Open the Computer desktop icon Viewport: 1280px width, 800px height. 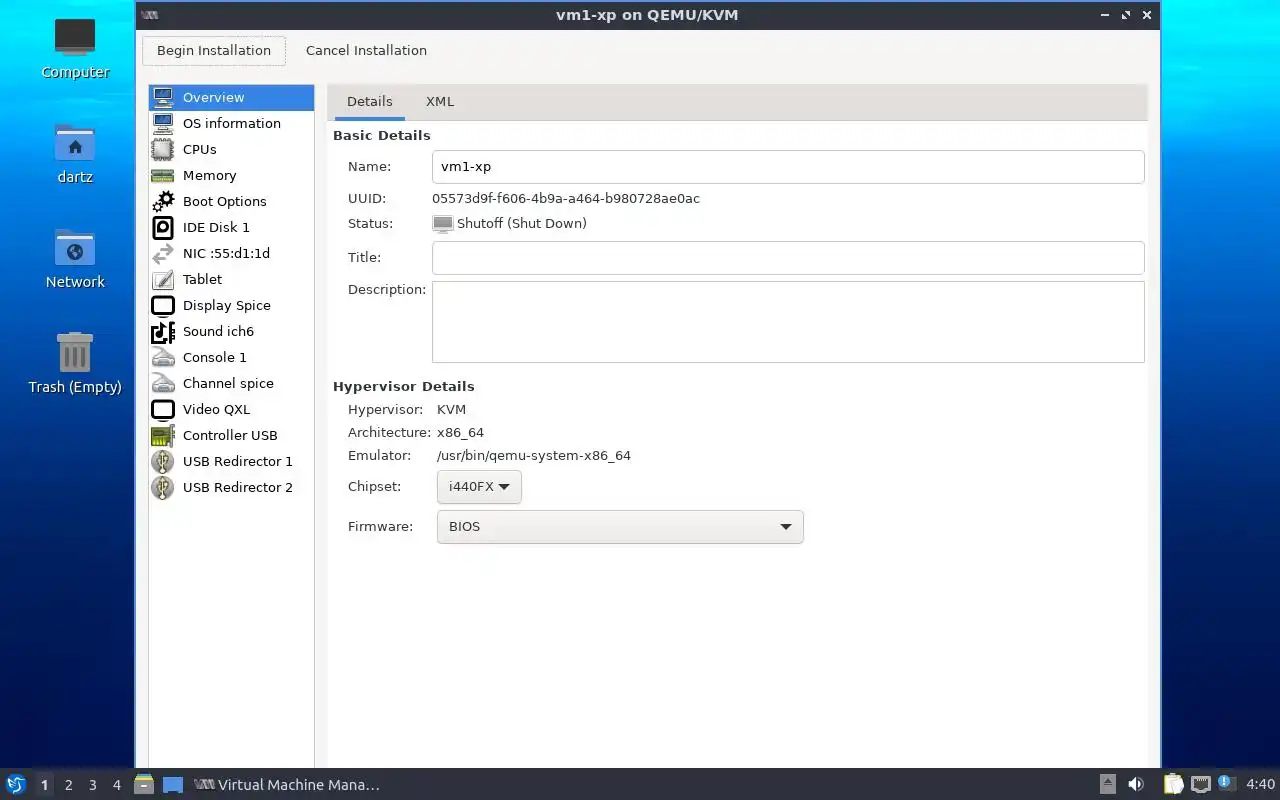point(75,38)
